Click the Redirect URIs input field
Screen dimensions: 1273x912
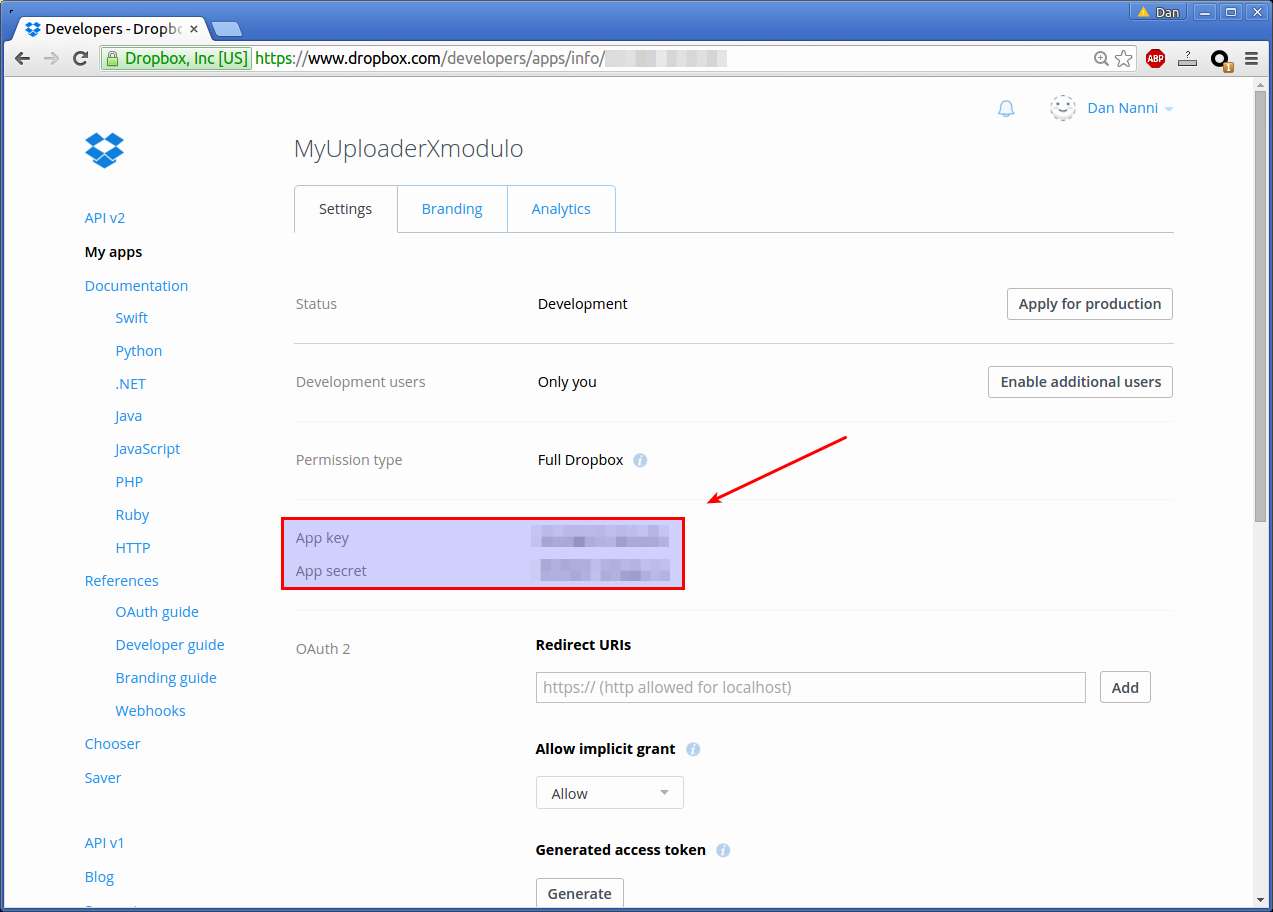click(x=811, y=687)
